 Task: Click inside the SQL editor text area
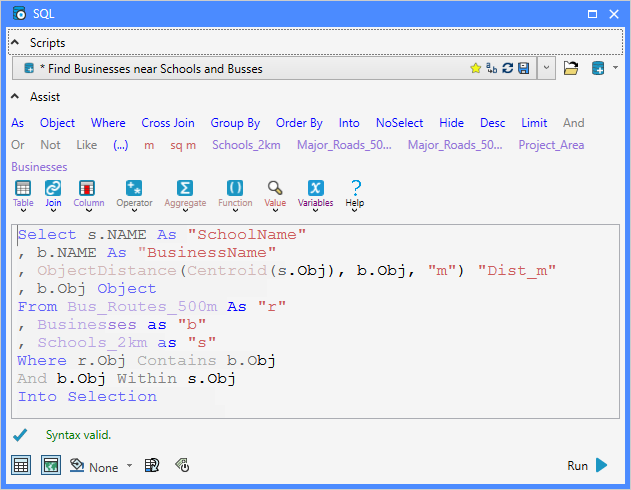coord(316,321)
